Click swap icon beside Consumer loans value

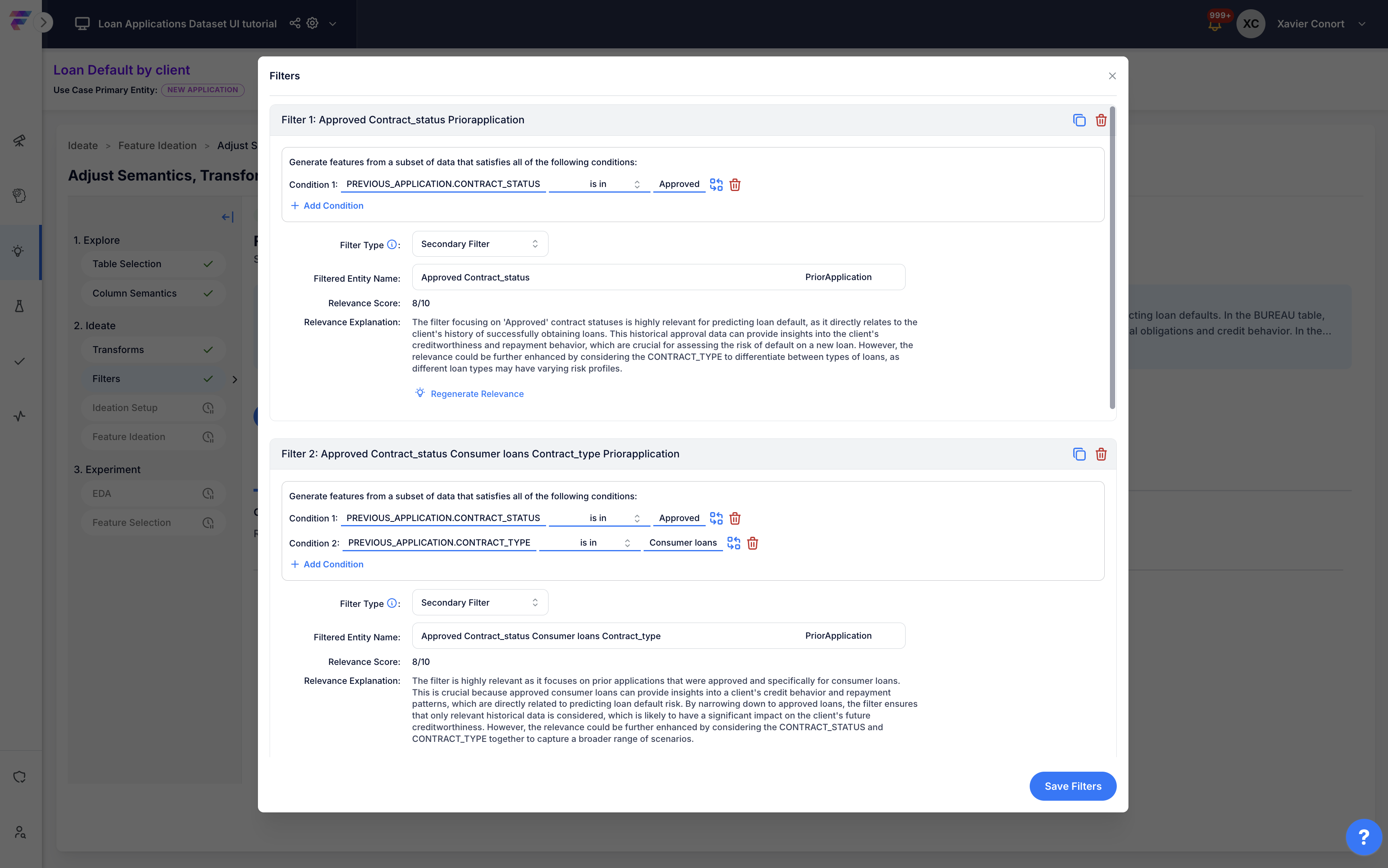(x=733, y=543)
